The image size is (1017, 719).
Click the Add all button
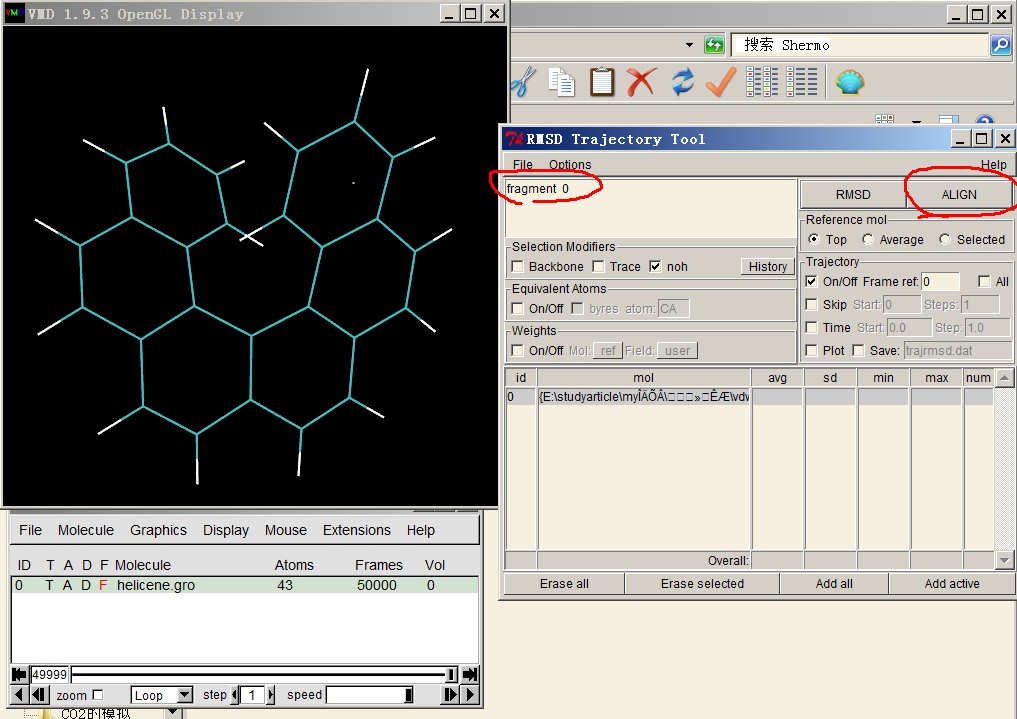pyautogui.click(x=833, y=583)
